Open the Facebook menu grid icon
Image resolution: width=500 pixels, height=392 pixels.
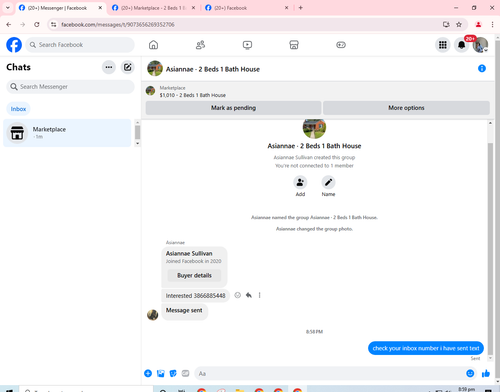(x=443, y=45)
